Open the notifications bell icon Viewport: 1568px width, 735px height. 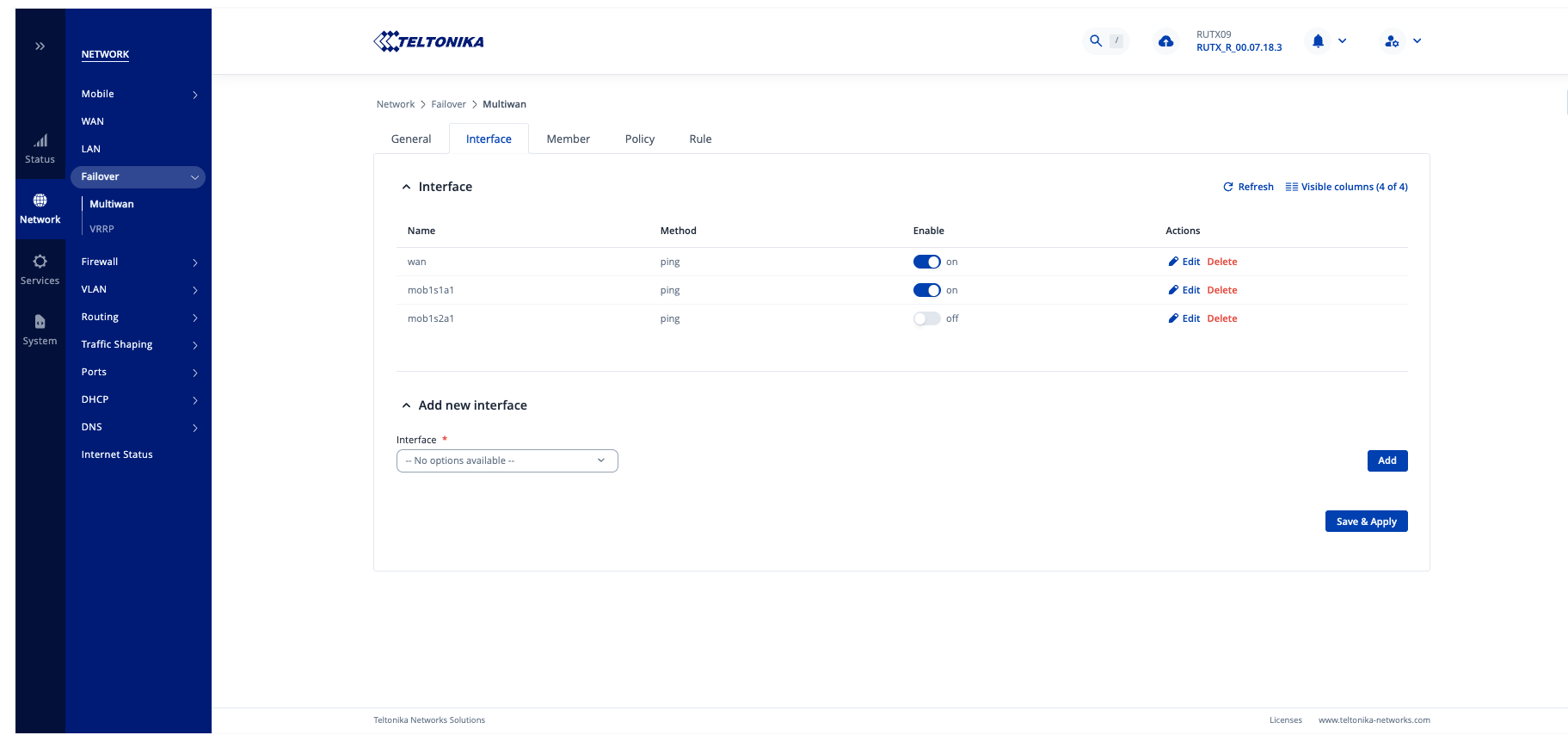click(1318, 40)
